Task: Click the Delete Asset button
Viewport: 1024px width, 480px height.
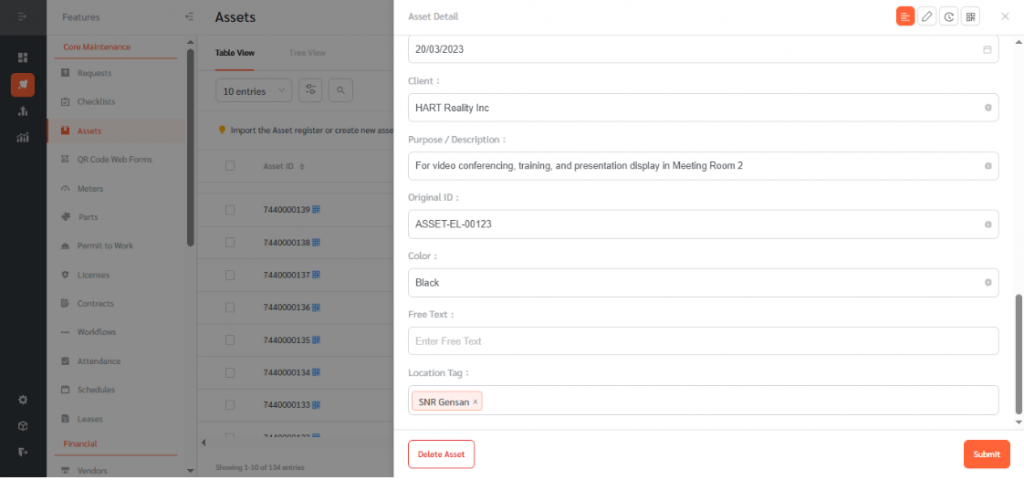Action: 441,455
